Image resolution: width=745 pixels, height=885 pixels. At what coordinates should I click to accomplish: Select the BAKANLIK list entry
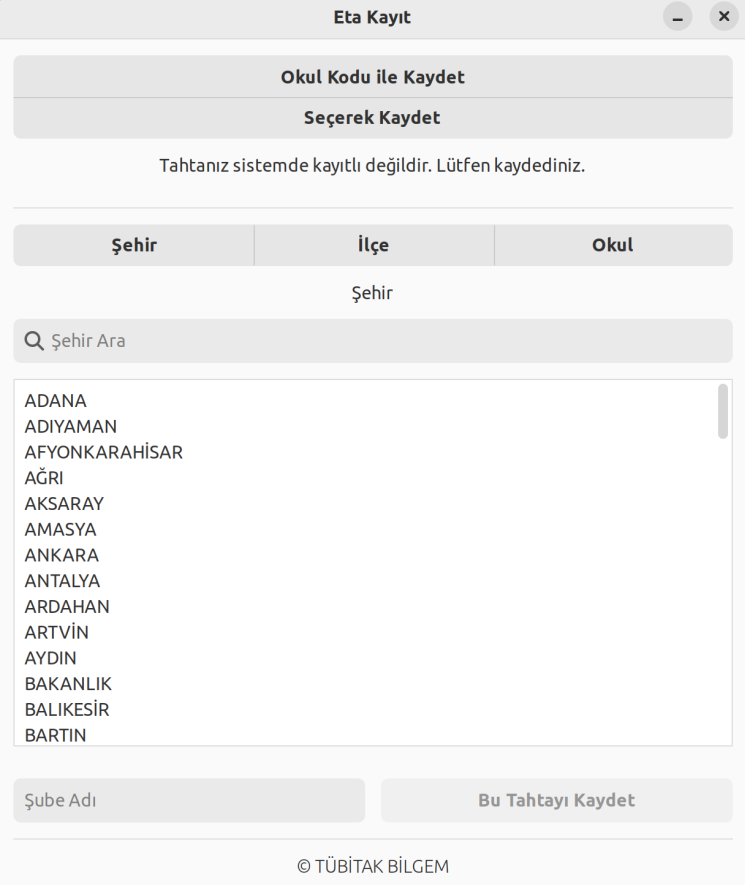coord(68,684)
